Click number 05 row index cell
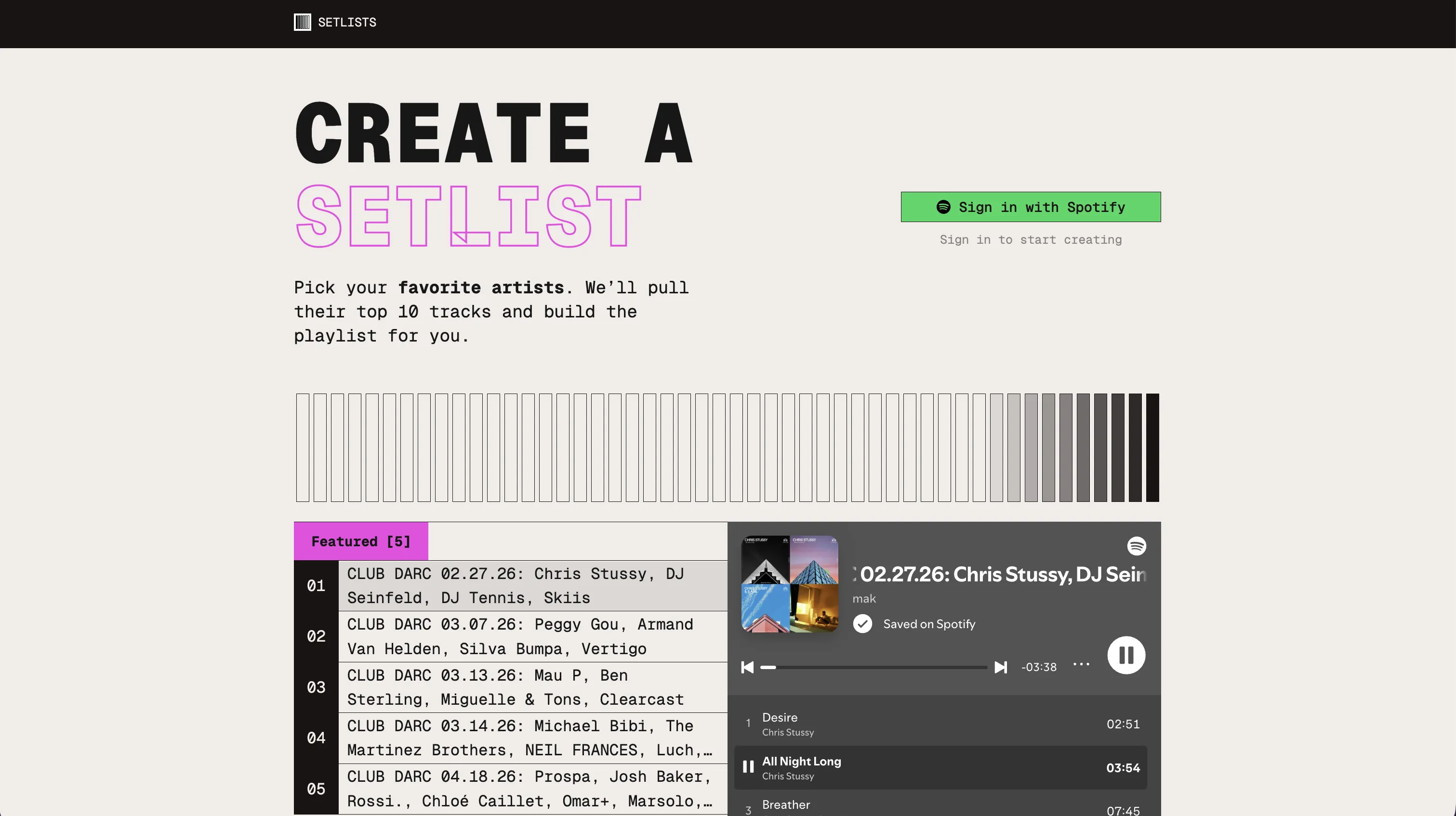 316,789
